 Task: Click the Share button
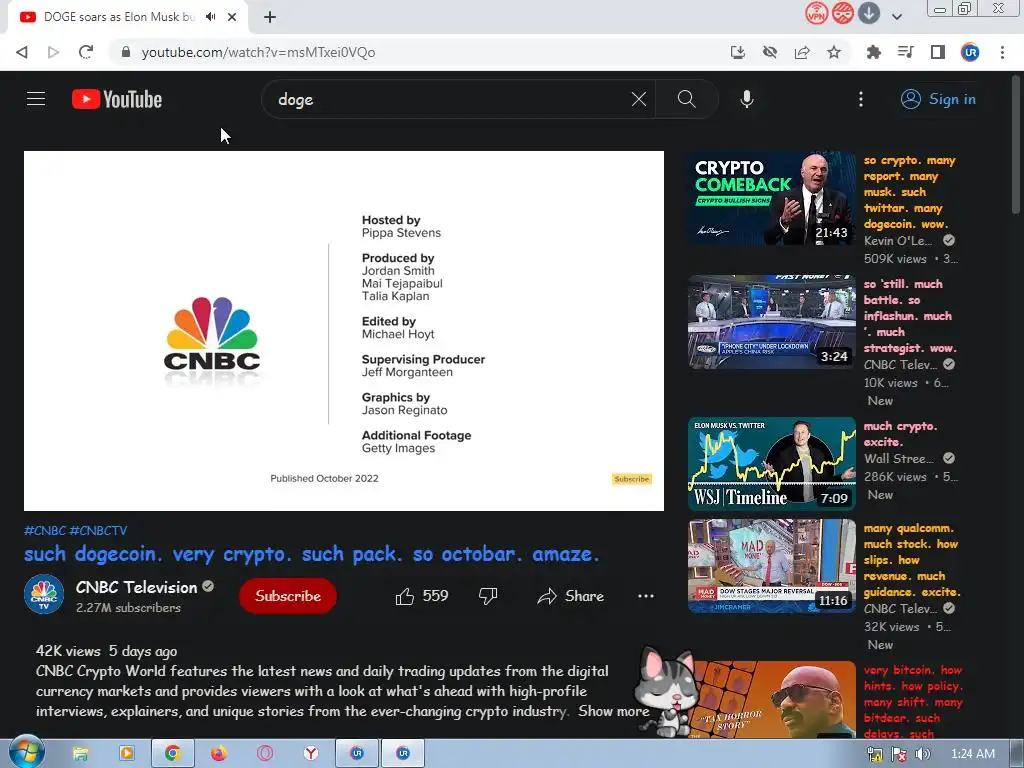[x=571, y=596]
